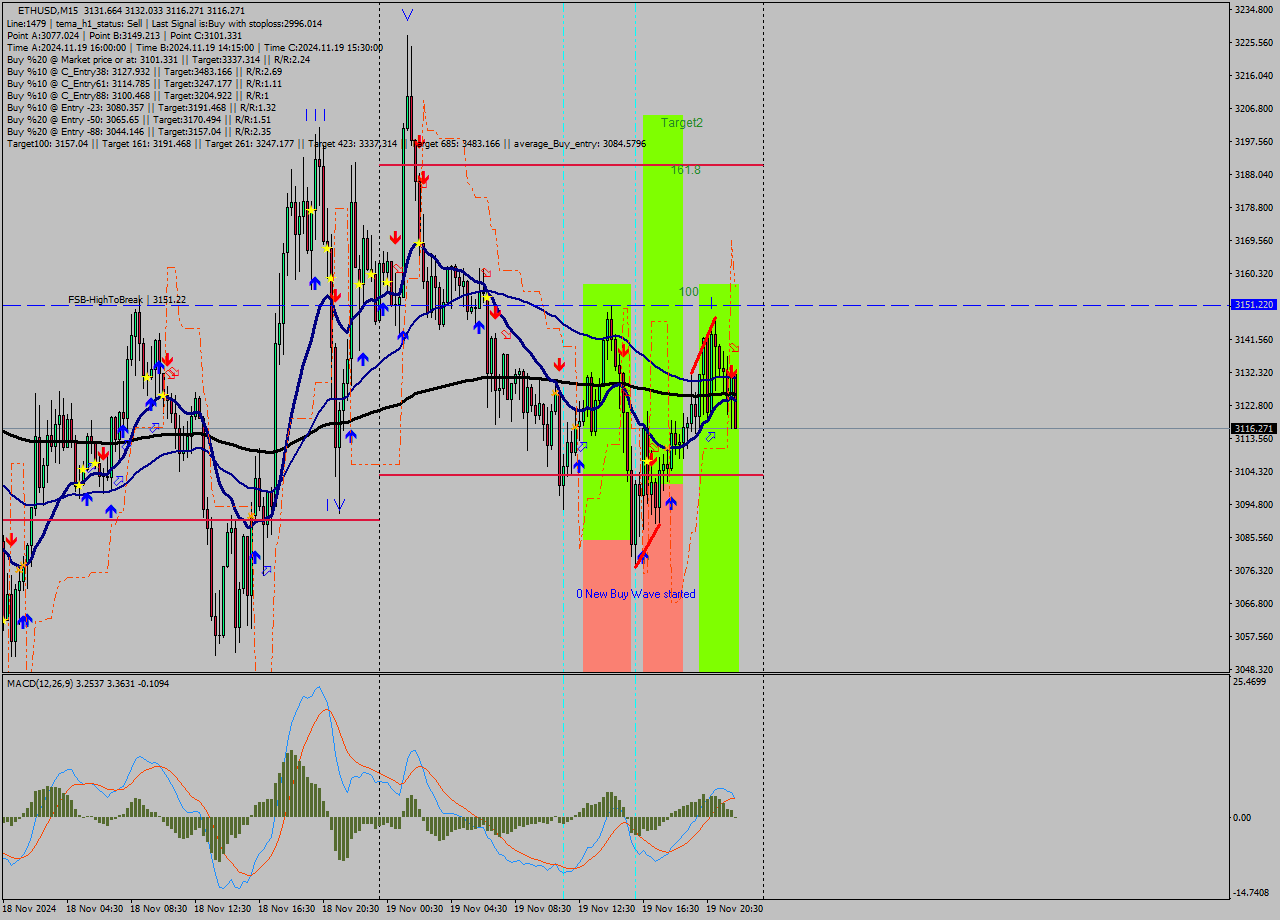This screenshot has width=1280, height=920.
Task: Click the 'Point A:3077.024' info line
Action: [124, 35]
